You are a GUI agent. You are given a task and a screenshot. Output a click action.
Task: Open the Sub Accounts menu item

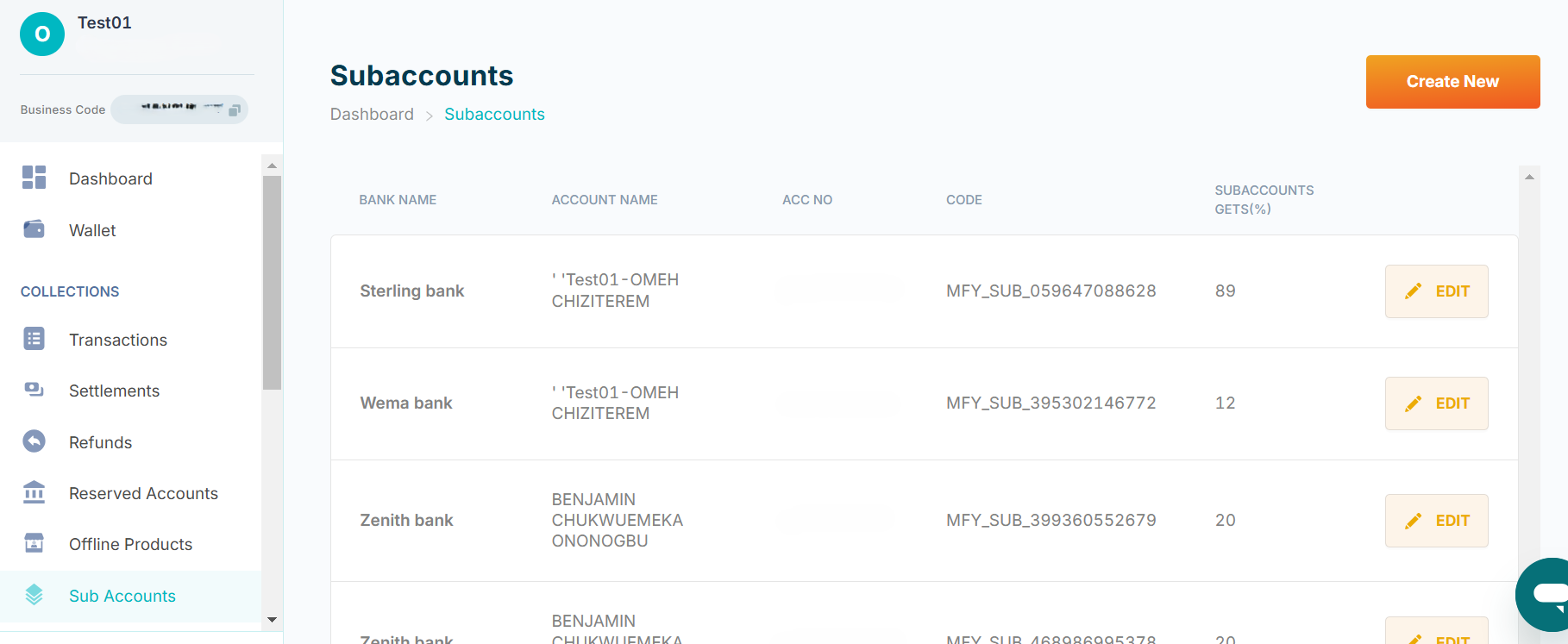[x=122, y=596]
